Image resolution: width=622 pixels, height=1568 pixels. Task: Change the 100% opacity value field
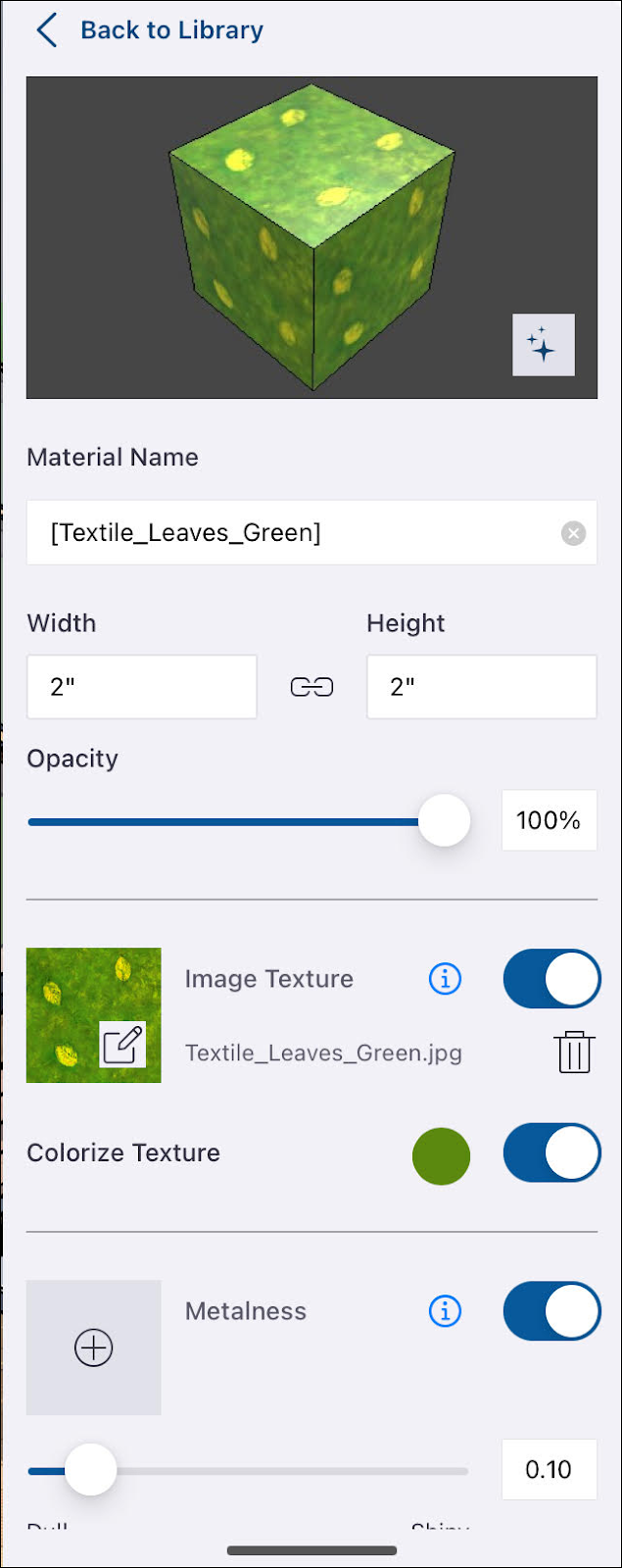point(549,820)
